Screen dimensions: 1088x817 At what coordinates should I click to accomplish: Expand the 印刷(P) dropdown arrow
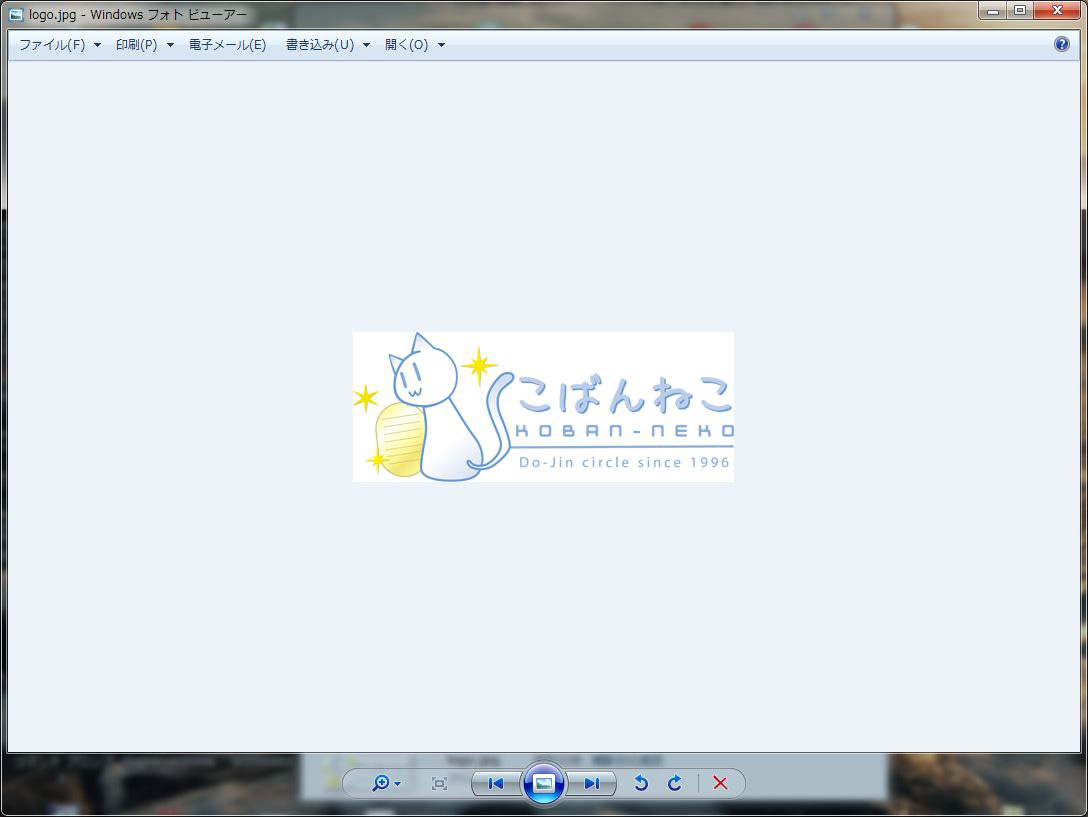coord(170,46)
